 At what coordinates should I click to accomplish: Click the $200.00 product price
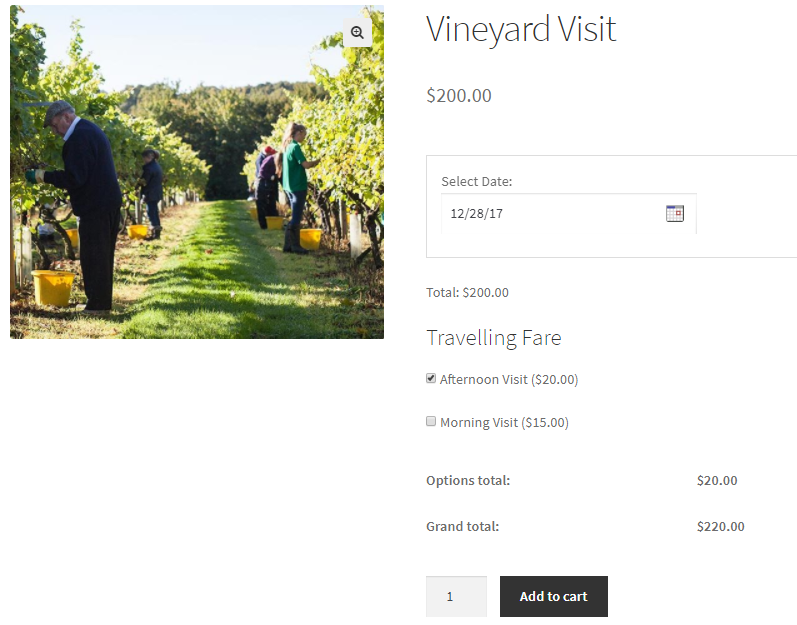(459, 95)
